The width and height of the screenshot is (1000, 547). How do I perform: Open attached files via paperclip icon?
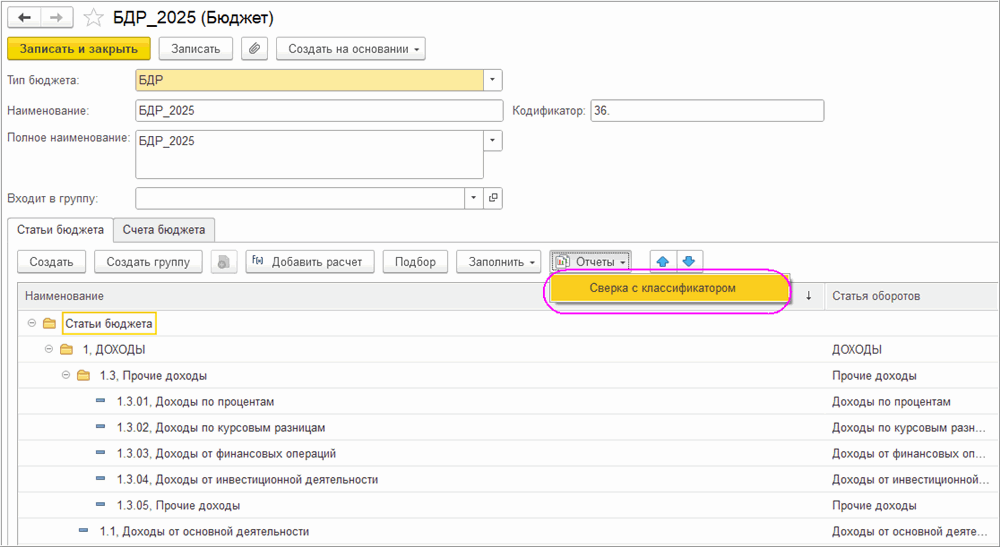tap(255, 48)
